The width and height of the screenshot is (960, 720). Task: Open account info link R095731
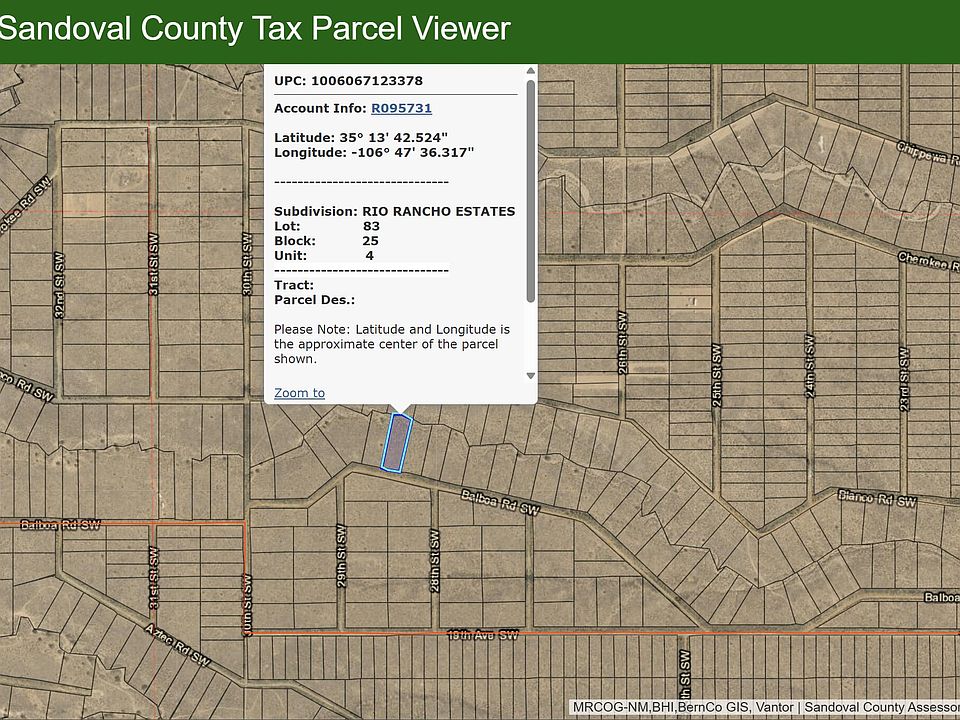[x=401, y=108]
